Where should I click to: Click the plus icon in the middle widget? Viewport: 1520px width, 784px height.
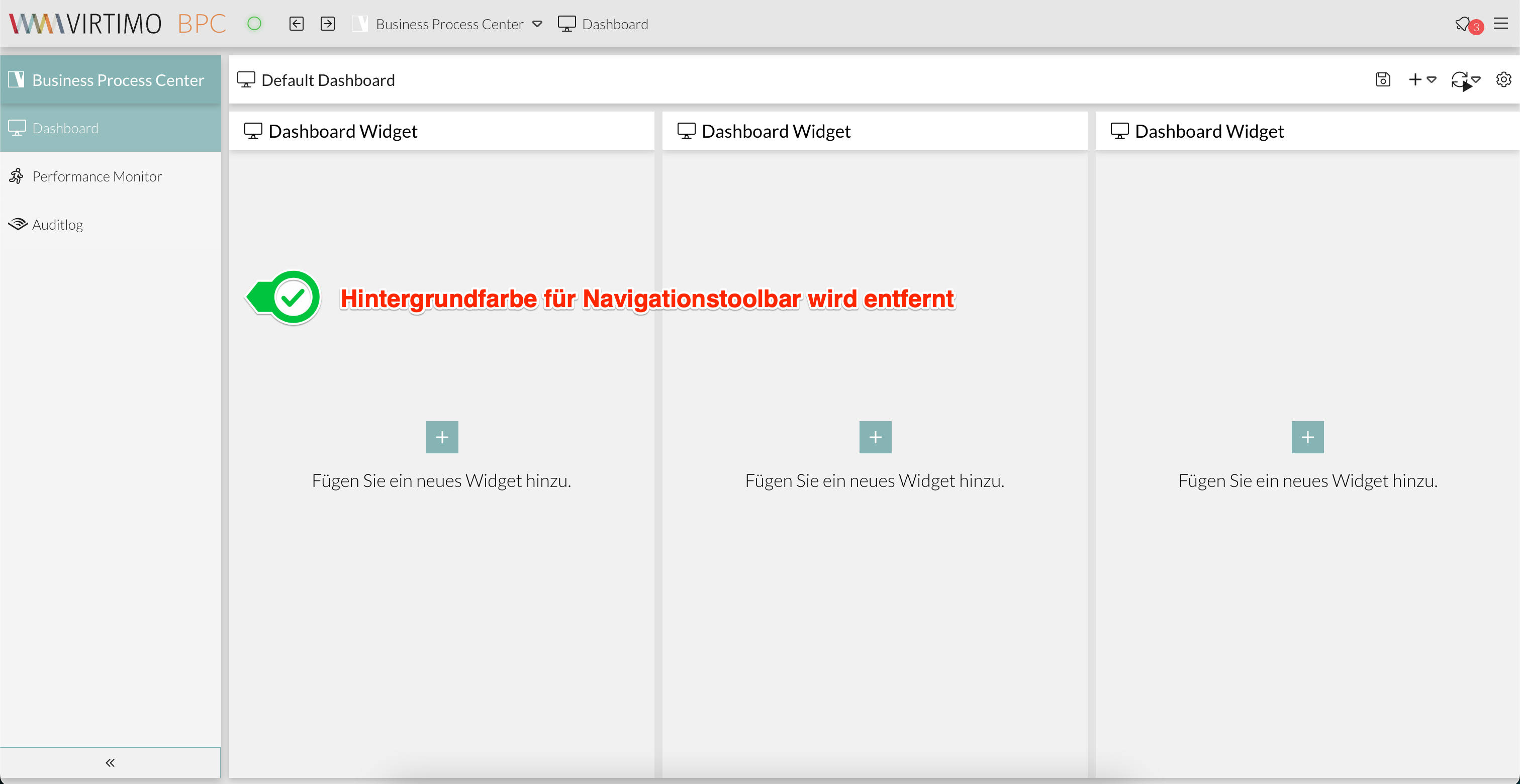[x=875, y=437]
